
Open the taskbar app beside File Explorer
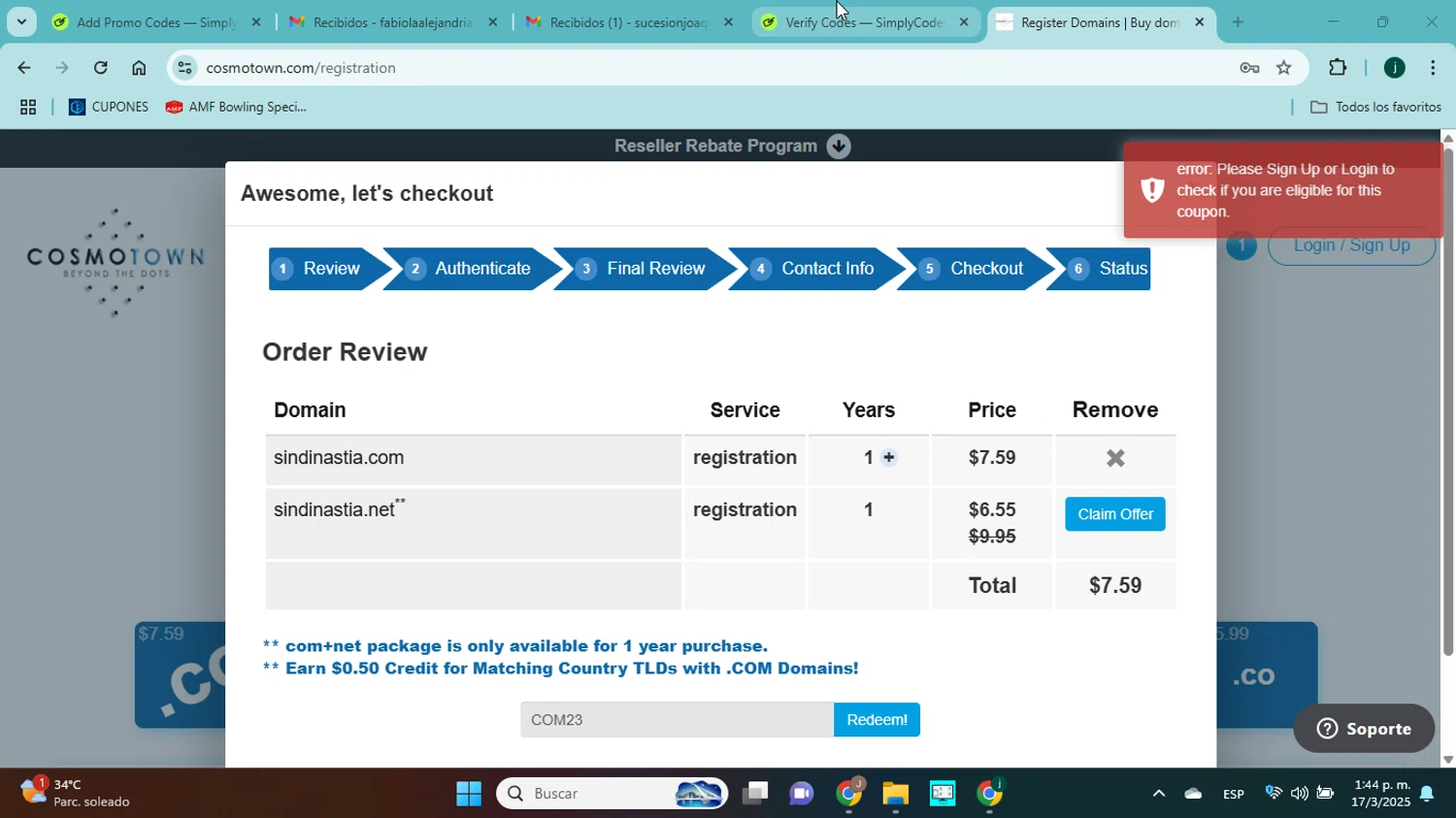coord(942,794)
